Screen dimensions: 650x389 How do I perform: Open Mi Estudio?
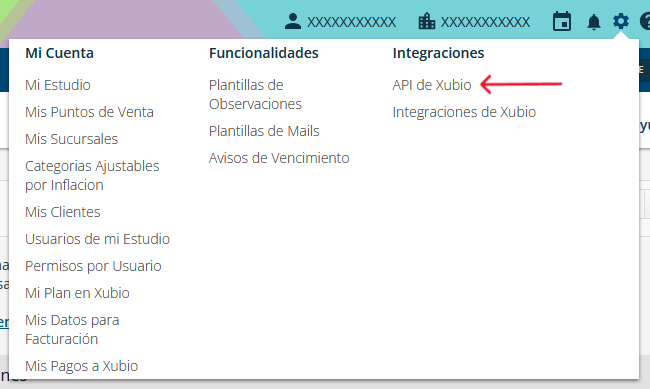(x=58, y=85)
